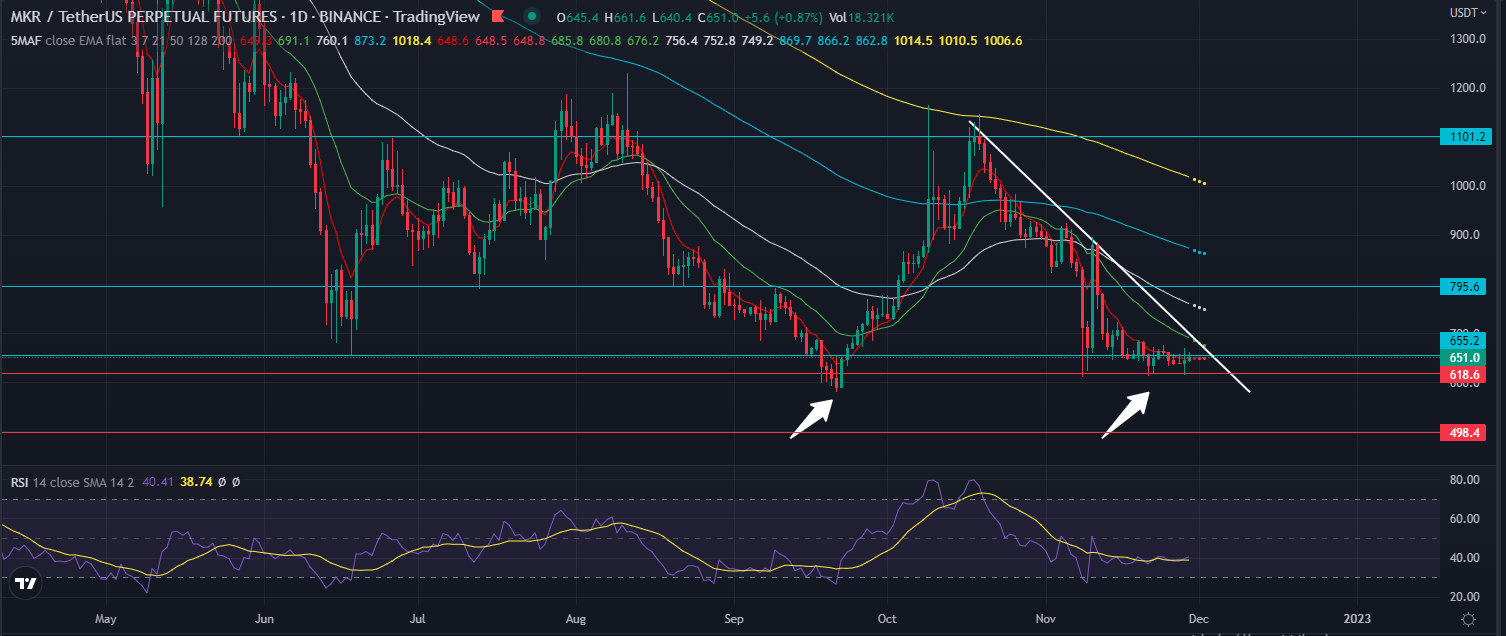Click the right white arrow annotation
The width and height of the screenshot is (1506, 636).
click(1124, 415)
